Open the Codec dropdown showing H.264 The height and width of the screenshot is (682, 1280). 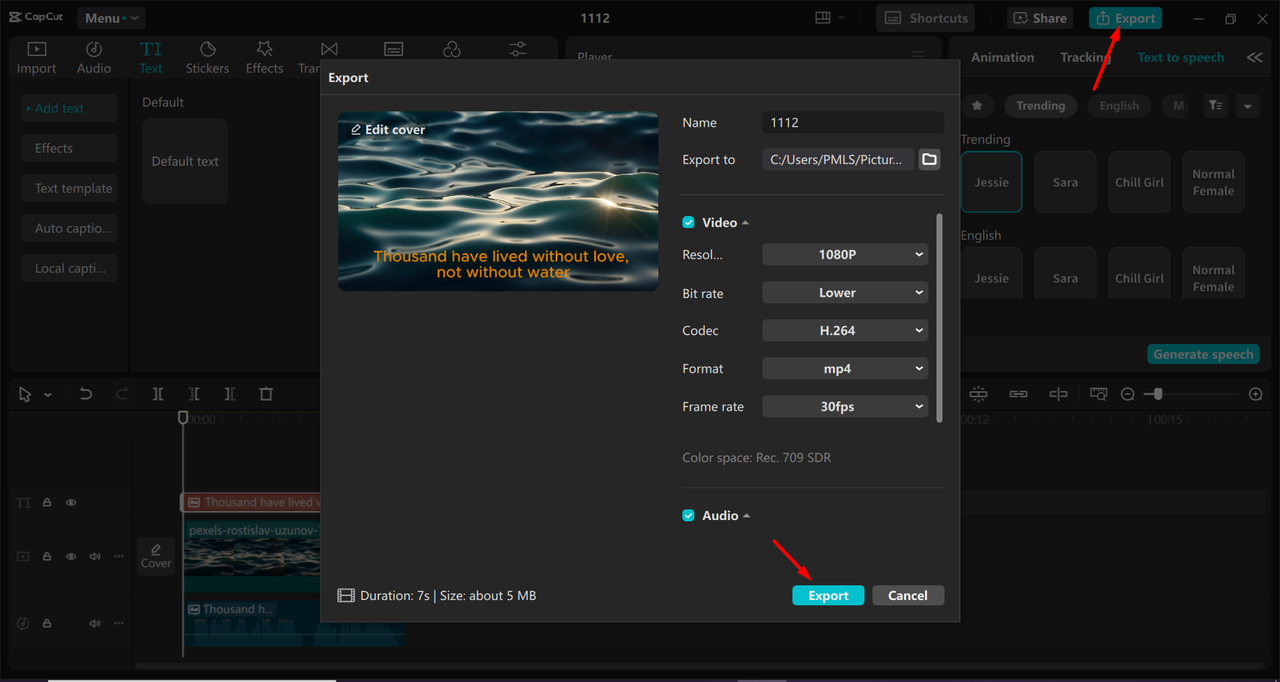(845, 331)
